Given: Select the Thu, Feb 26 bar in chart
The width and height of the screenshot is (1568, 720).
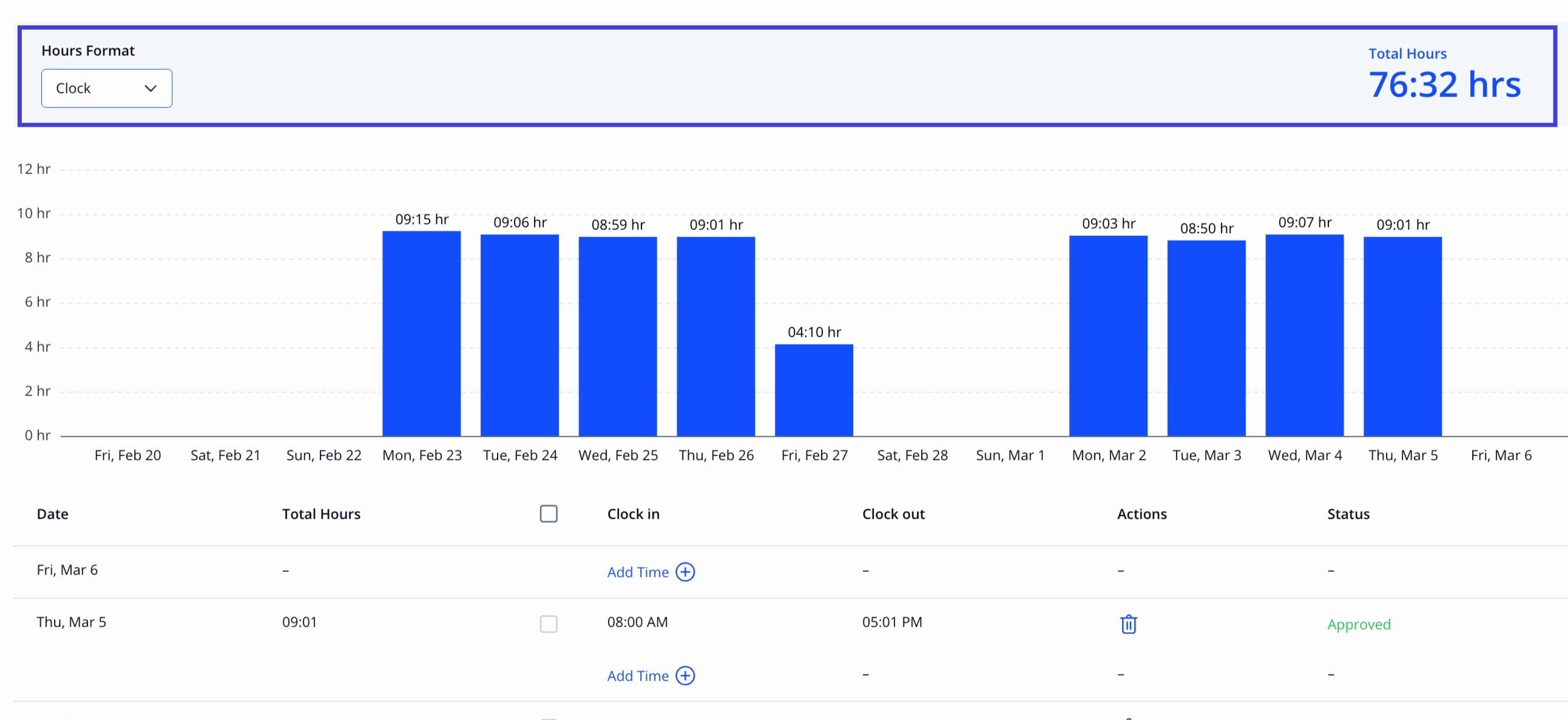Looking at the screenshot, I should 716,337.
